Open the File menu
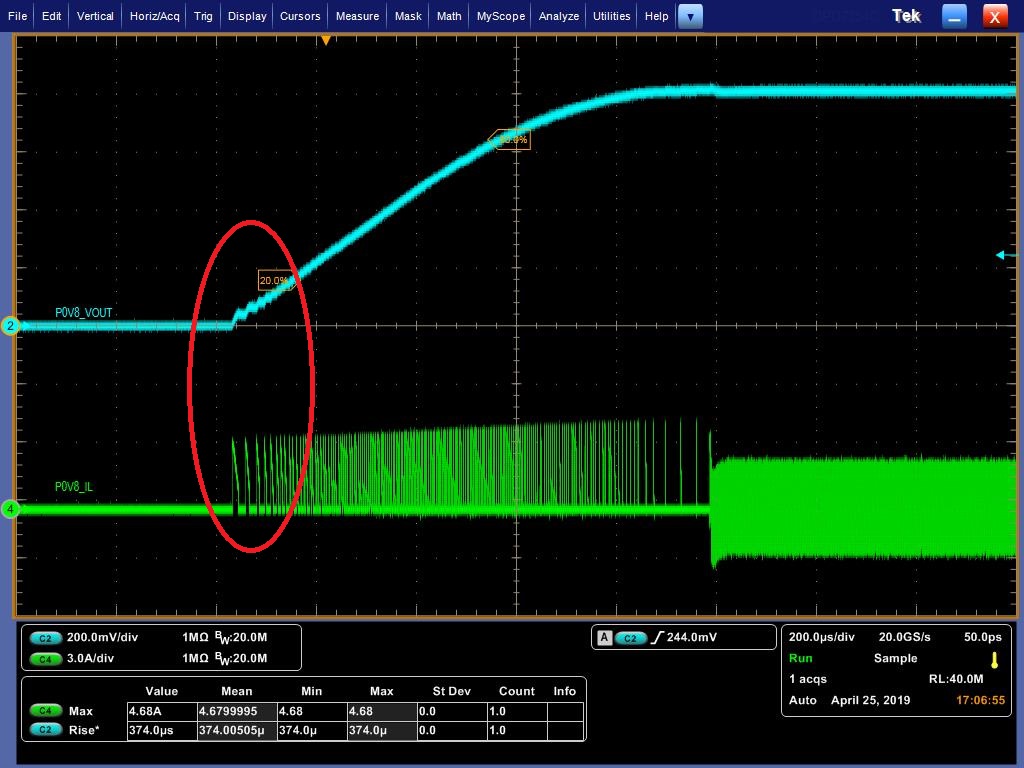 (x=18, y=16)
